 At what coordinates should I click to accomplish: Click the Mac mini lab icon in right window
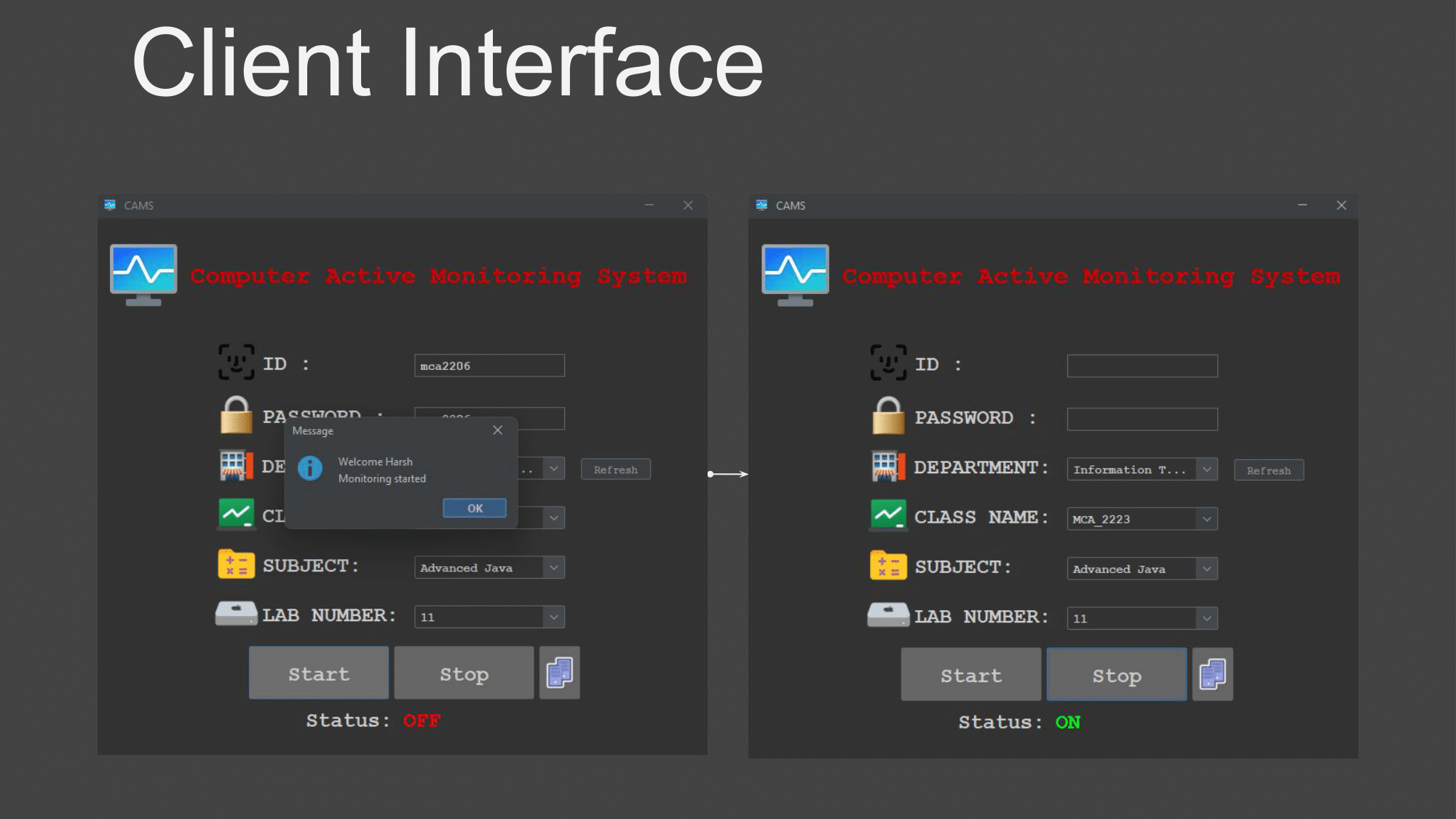click(x=888, y=615)
